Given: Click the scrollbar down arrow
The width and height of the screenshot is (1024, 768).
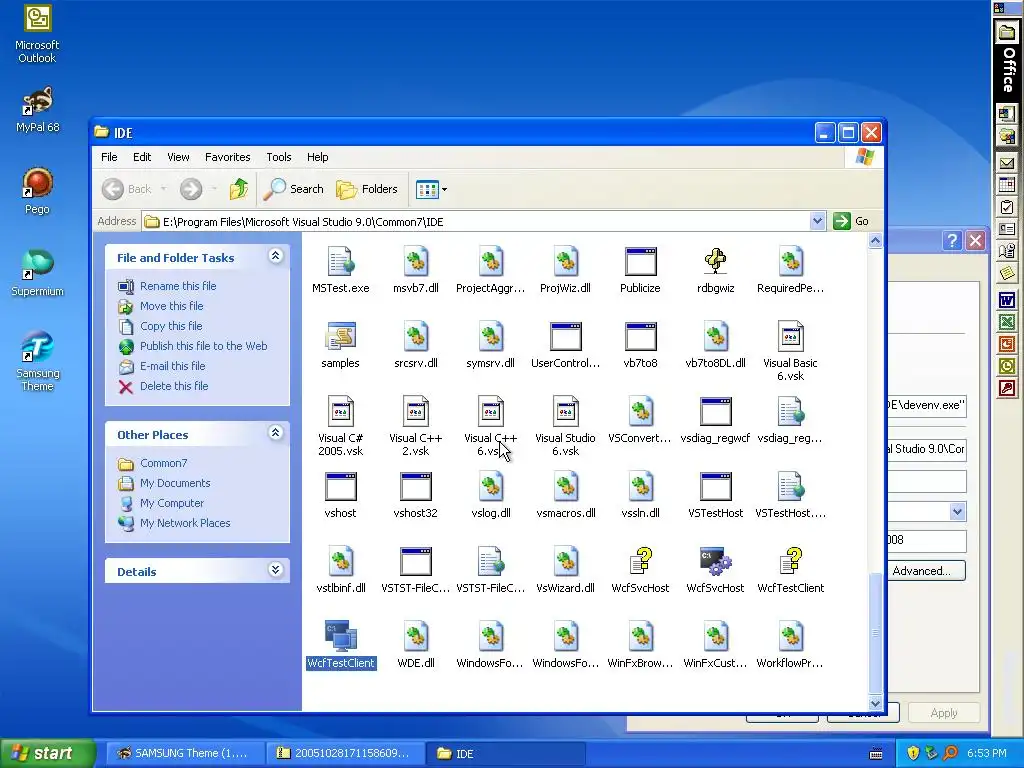Looking at the screenshot, I should (x=875, y=703).
